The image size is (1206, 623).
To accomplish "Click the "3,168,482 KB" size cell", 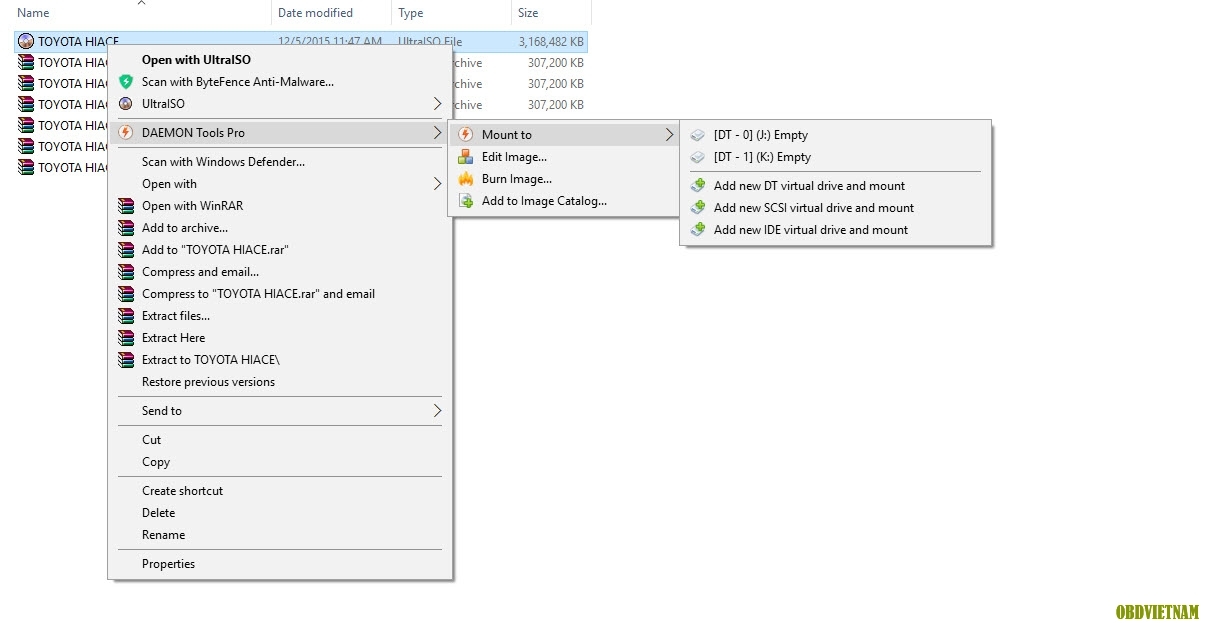I will [x=551, y=42].
